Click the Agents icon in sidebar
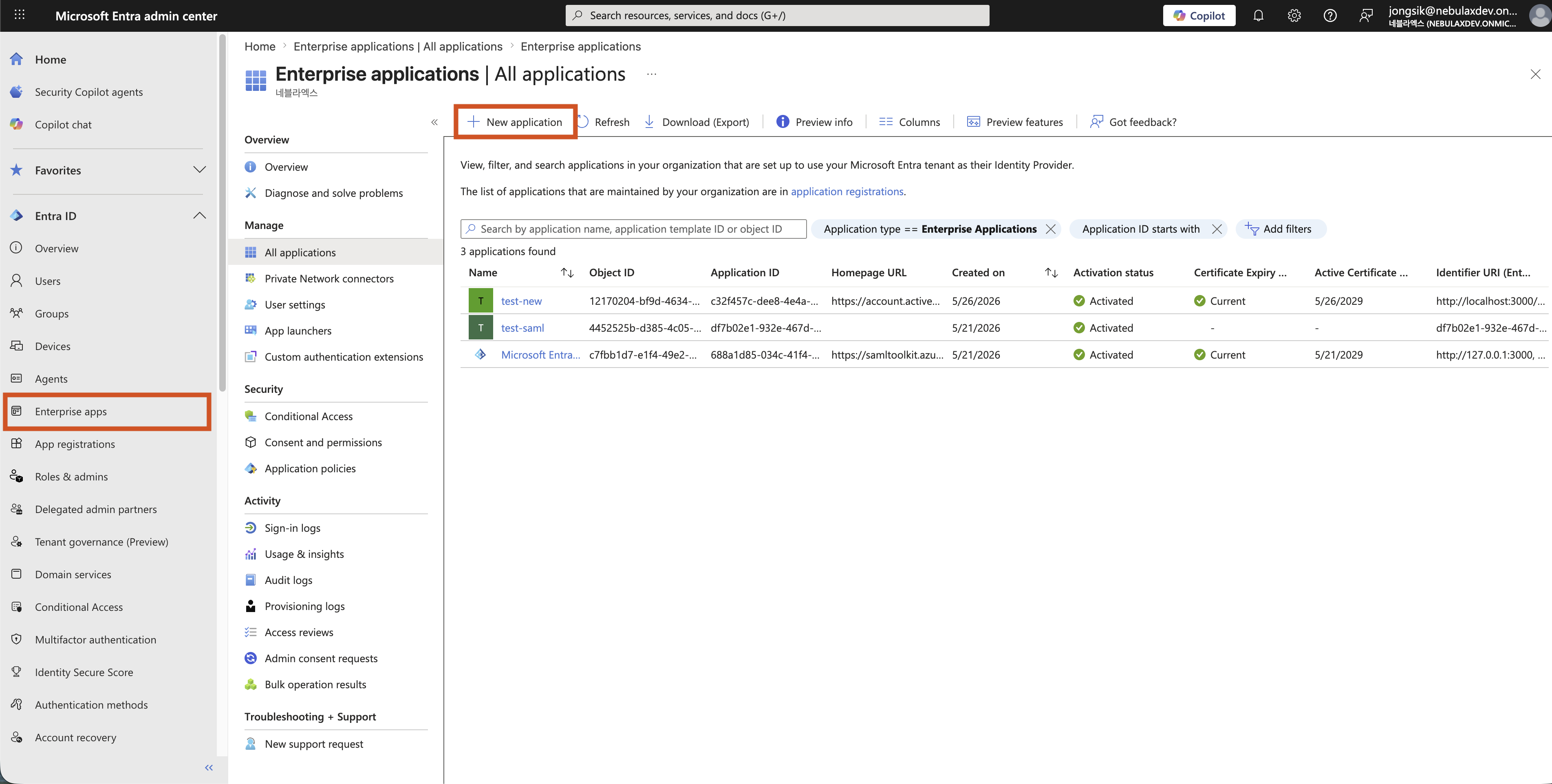Image resolution: width=1552 pixels, height=784 pixels. click(17, 378)
